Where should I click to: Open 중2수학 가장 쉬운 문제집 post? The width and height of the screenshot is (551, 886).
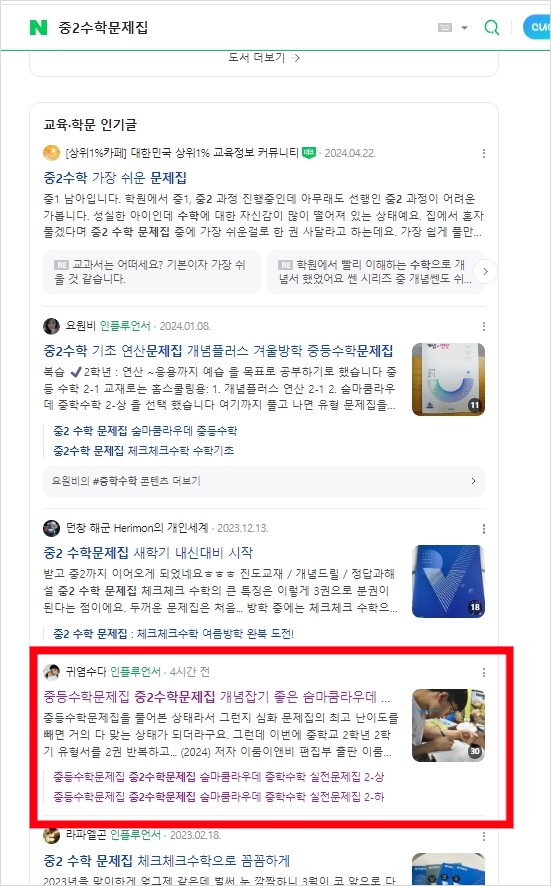[115, 178]
